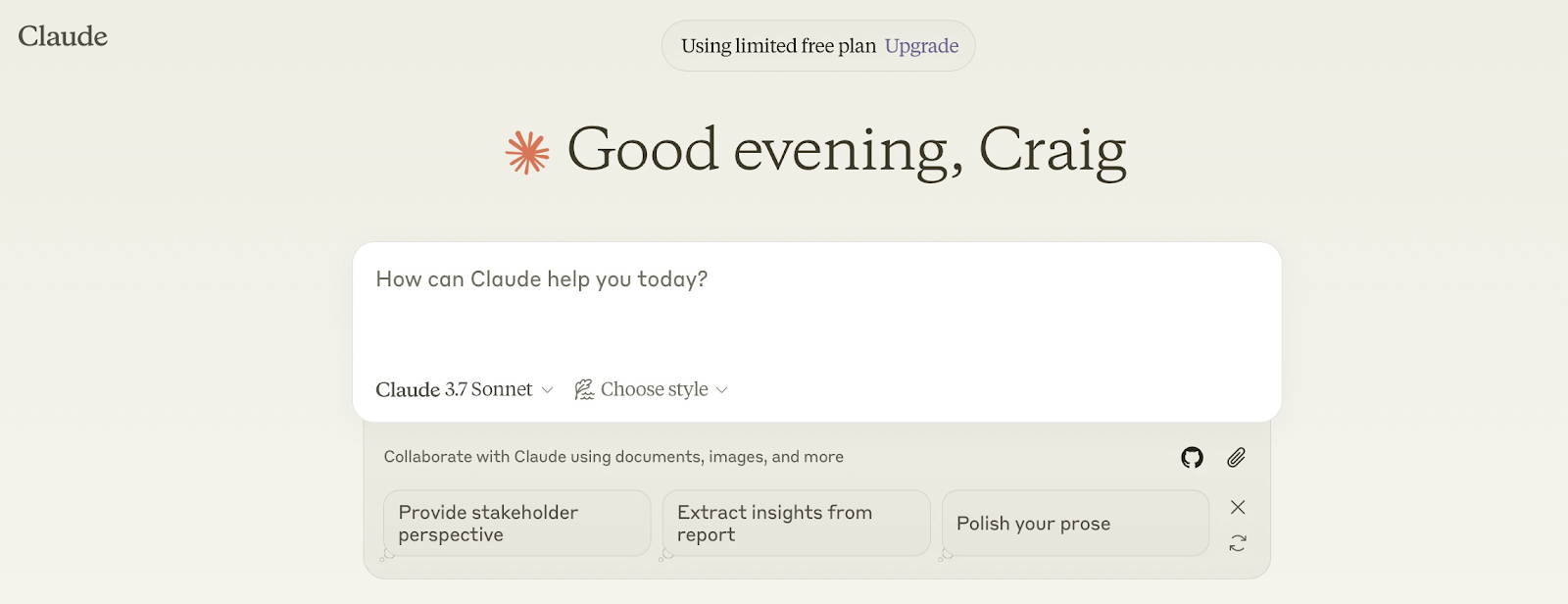
Task: Expand the chevron beside Claude 3.7 Sonnet
Action: (x=548, y=390)
